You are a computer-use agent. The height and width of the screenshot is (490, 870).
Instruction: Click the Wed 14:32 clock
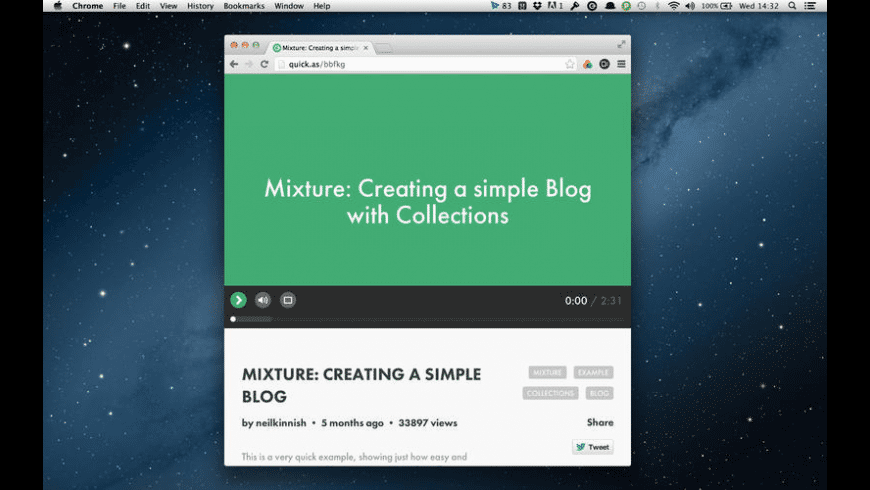coord(758,6)
